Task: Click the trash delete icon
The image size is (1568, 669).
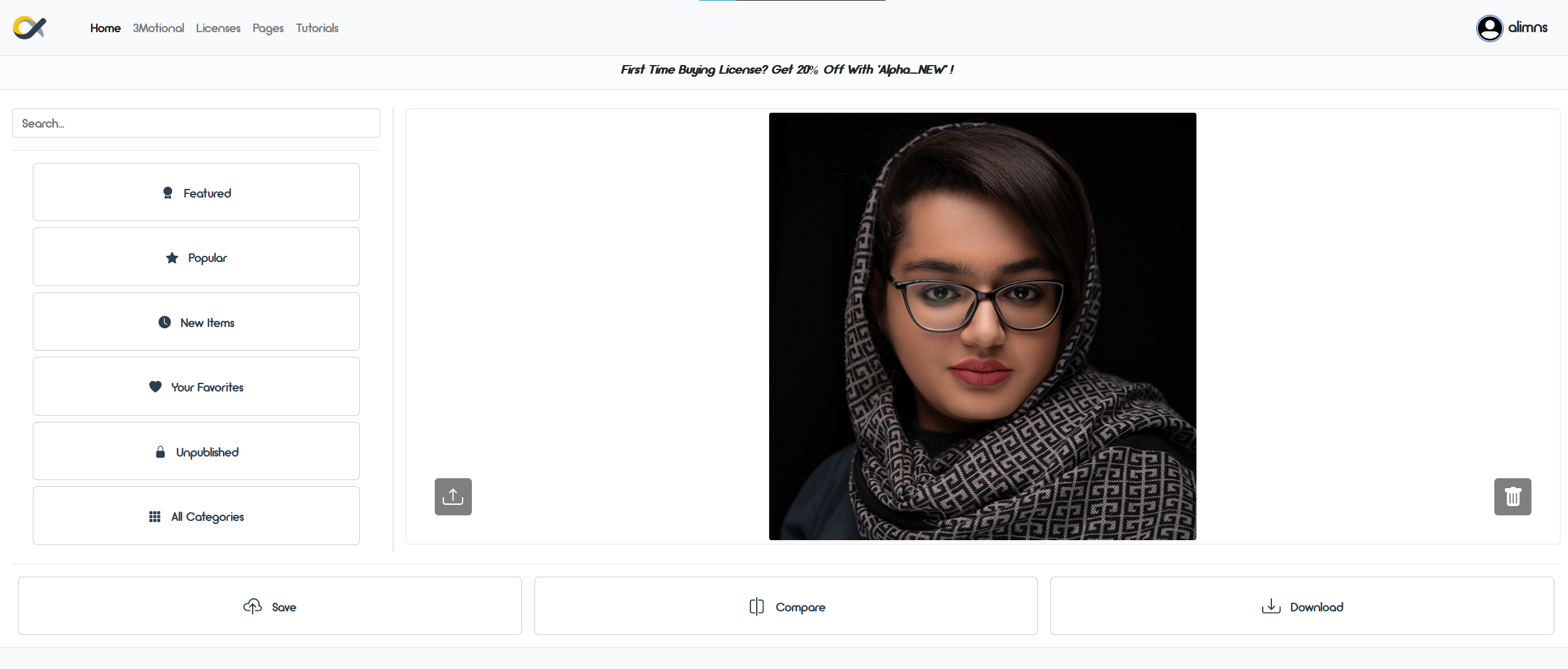Action: [1512, 497]
